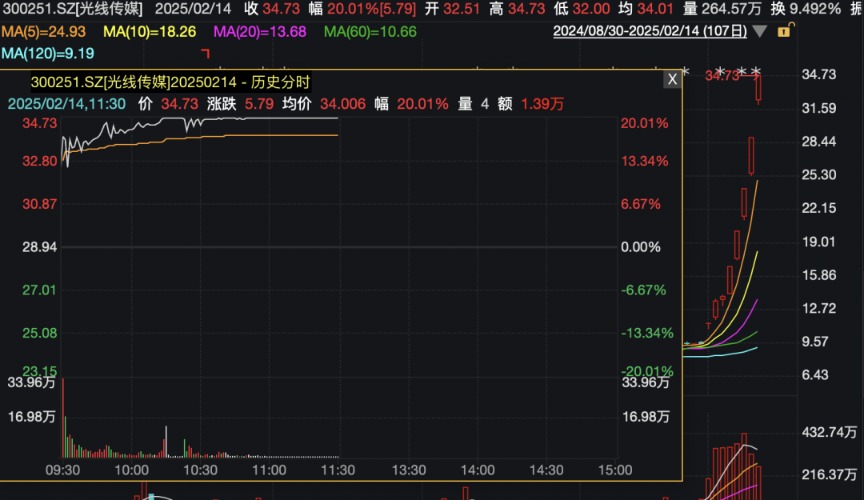Click the 20.01% top percent label
This screenshot has width=864, height=500.
644,123
